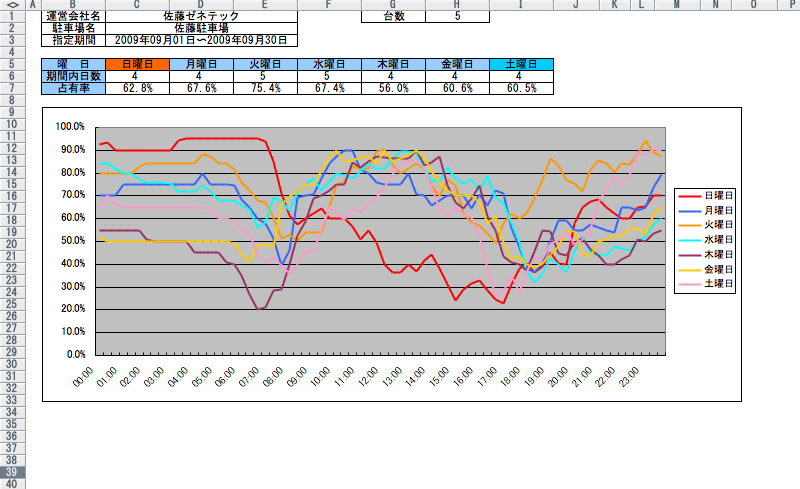Click the 台数 value cell showing 5
Screen dimensions: 800x489
coord(457,17)
